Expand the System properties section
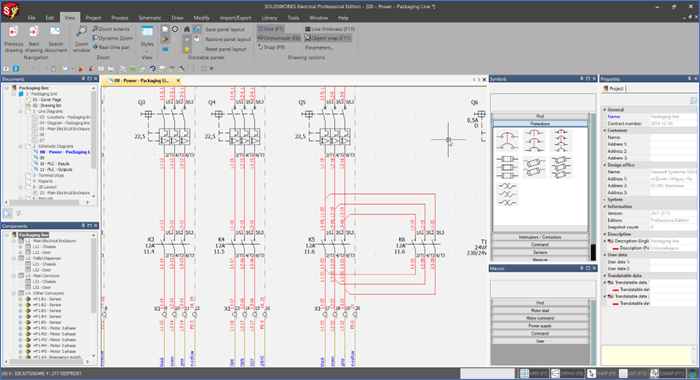 click(x=605, y=200)
